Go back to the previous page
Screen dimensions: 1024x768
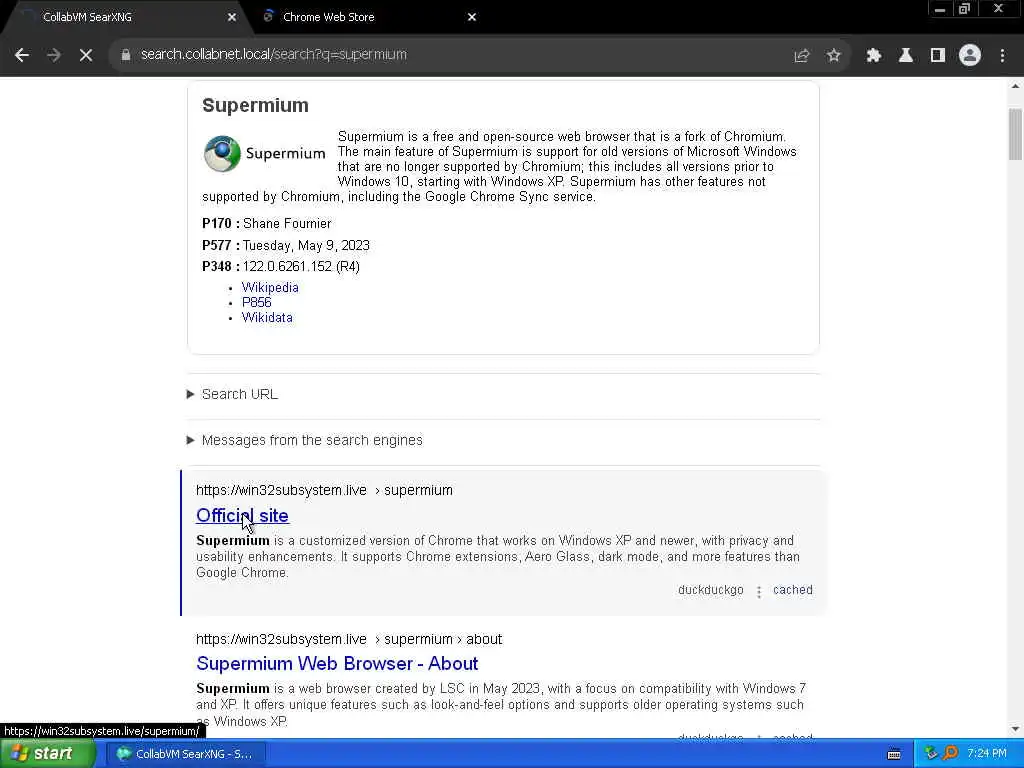point(22,55)
